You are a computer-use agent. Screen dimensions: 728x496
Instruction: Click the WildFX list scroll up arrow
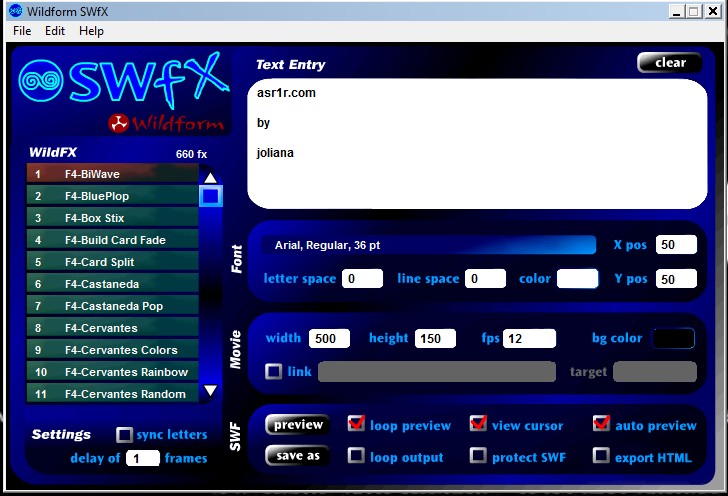tap(211, 178)
